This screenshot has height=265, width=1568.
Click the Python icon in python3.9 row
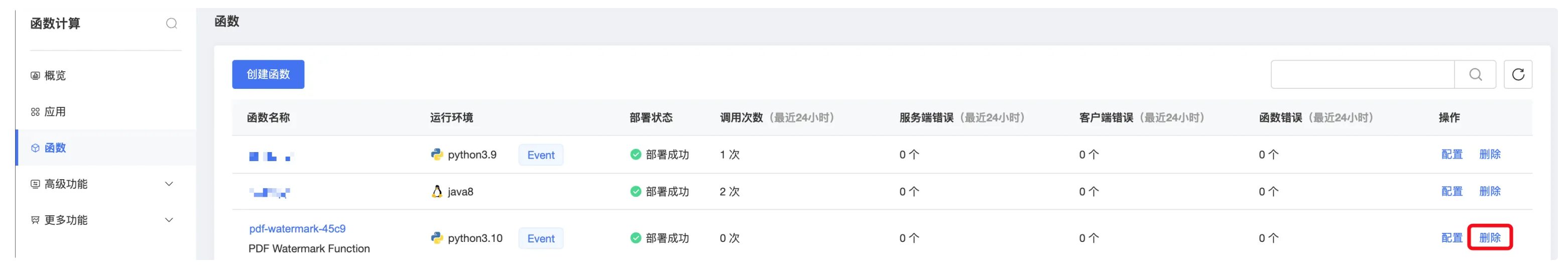tap(436, 155)
